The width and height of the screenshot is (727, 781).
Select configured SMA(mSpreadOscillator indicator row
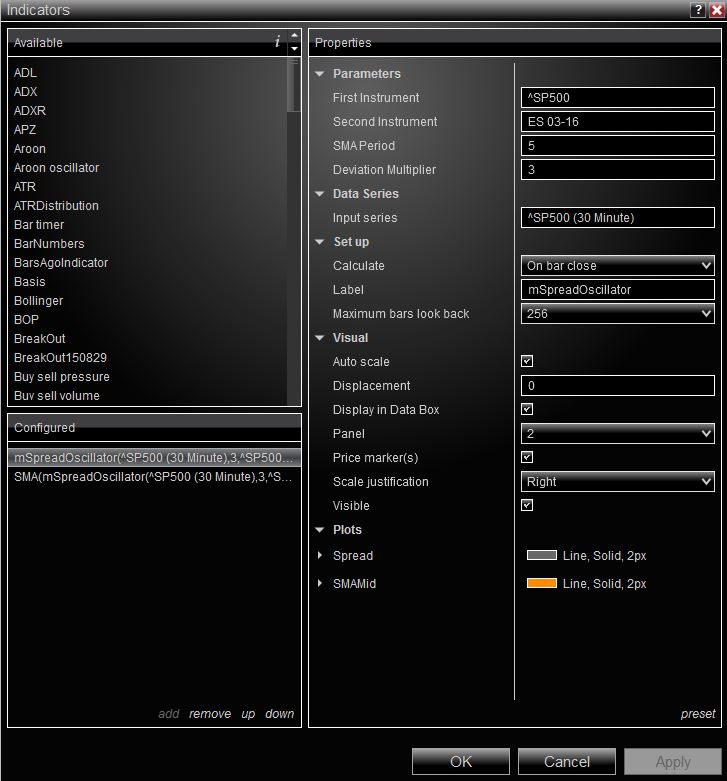click(x=154, y=477)
